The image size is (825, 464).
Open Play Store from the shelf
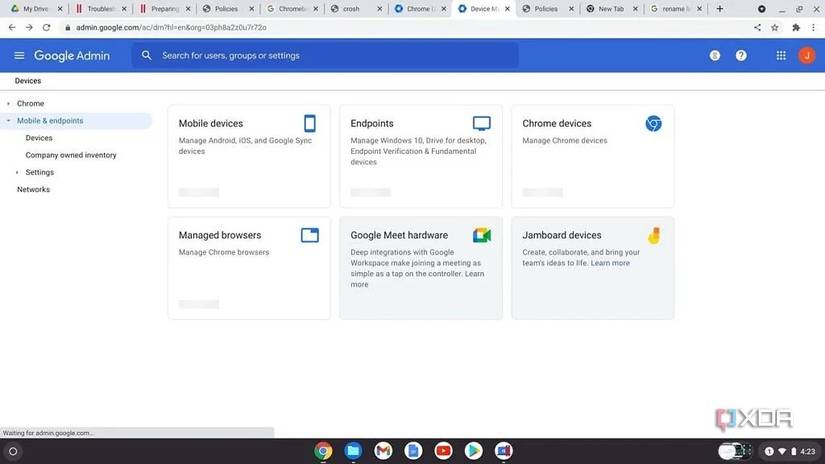point(473,451)
